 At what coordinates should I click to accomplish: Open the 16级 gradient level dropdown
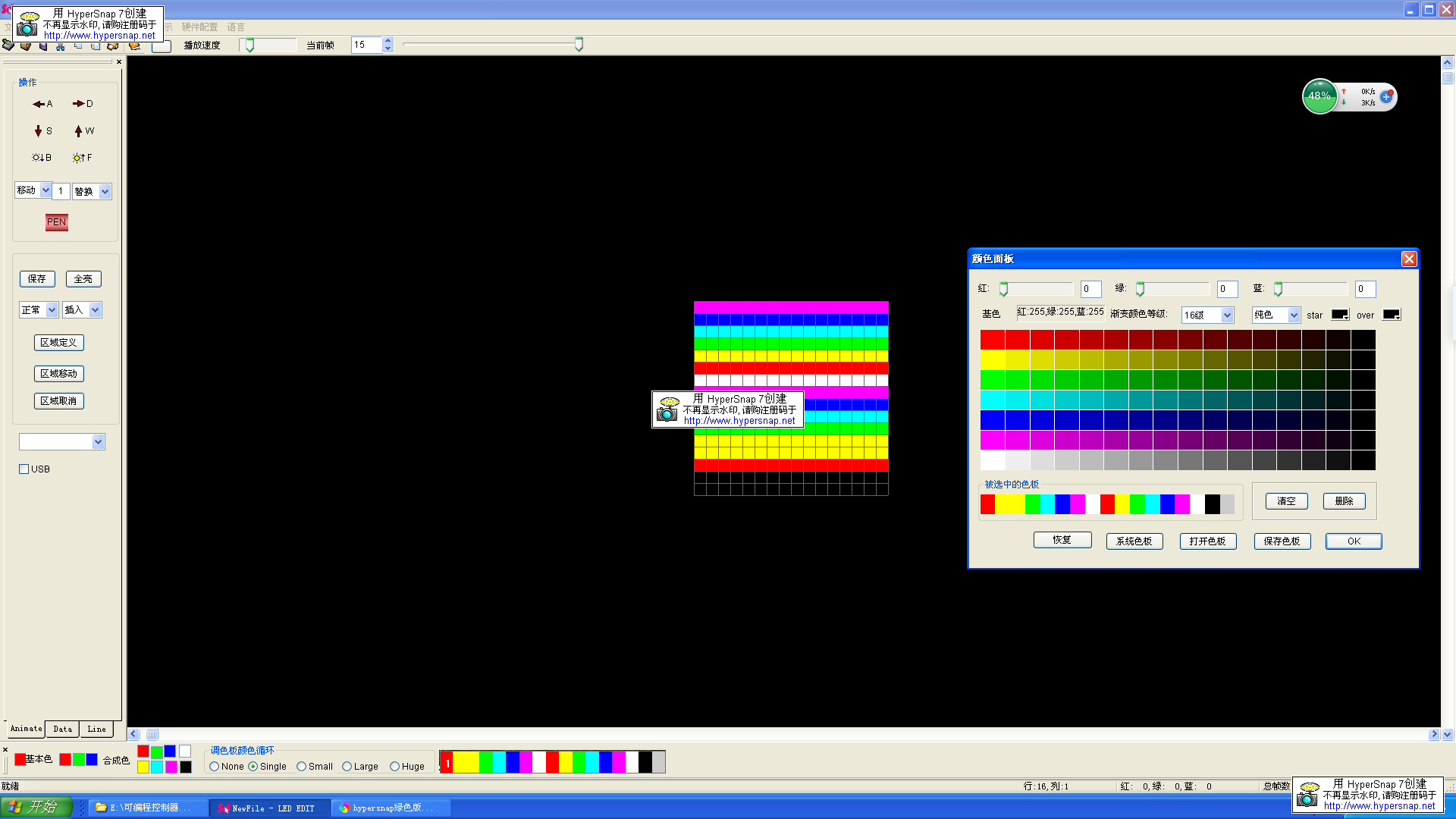(1227, 315)
